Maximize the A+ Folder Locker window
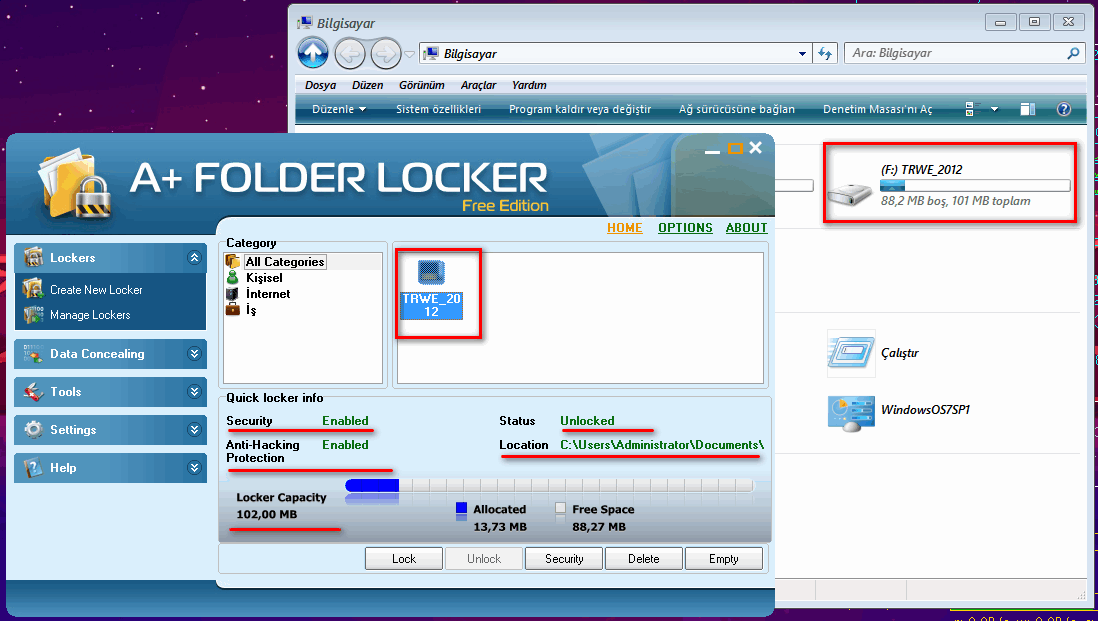The height and width of the screenshot is (621, 1098). pos(735,148)
